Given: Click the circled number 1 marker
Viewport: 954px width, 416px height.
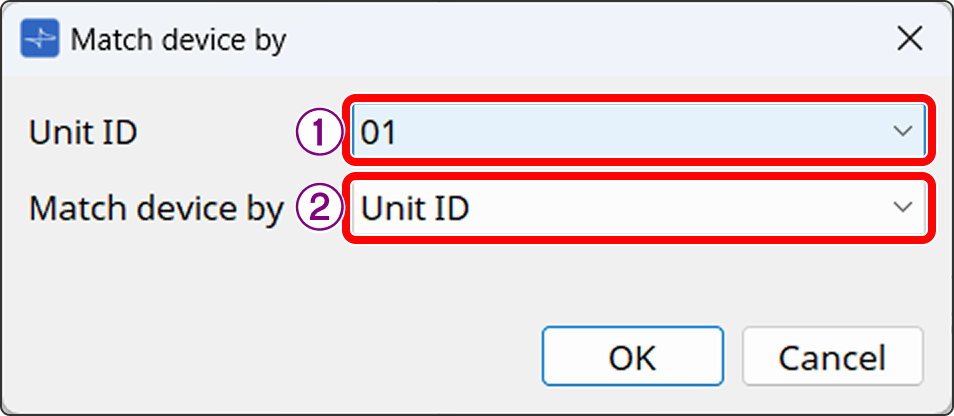Looking at the screenshot, I should click(318, 133).
